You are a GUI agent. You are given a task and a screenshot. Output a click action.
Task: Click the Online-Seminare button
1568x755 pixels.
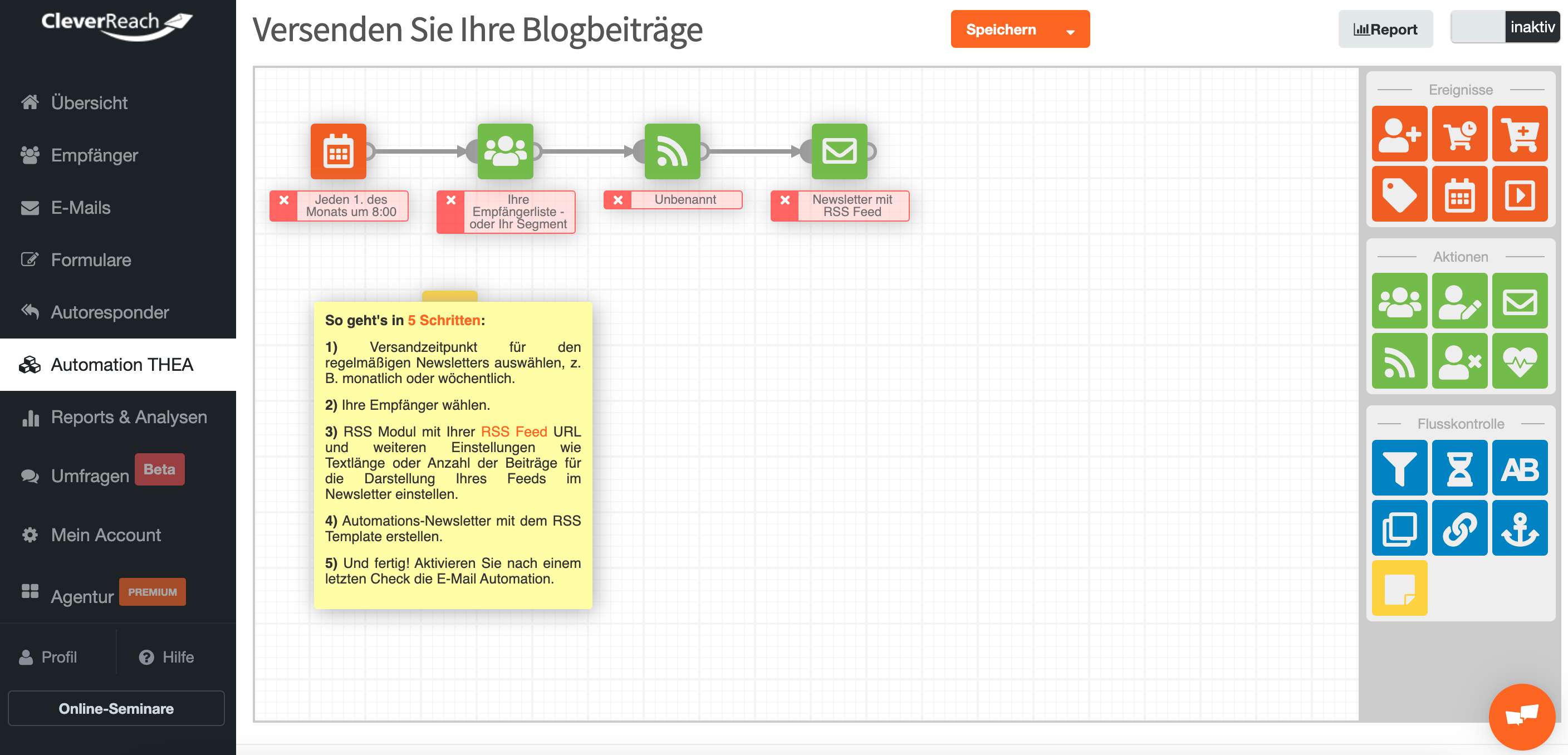click(x=116, y=708)
